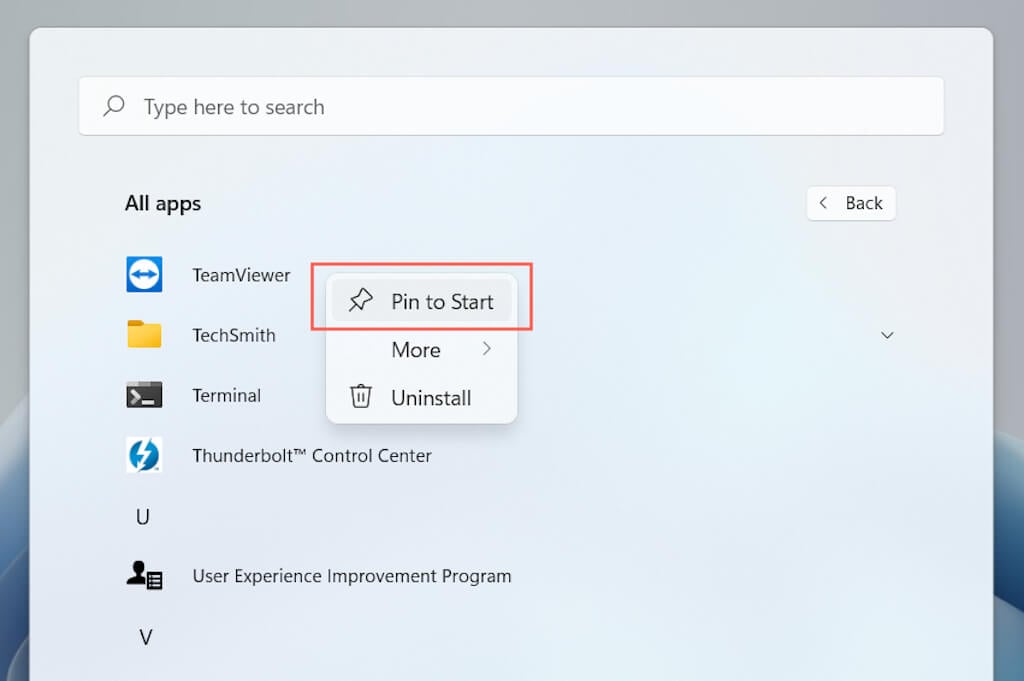The width and height of the screenshot is (1024, 681).
Task: Choose Uninstall from the context menu
Action: (x=431, y=398)
